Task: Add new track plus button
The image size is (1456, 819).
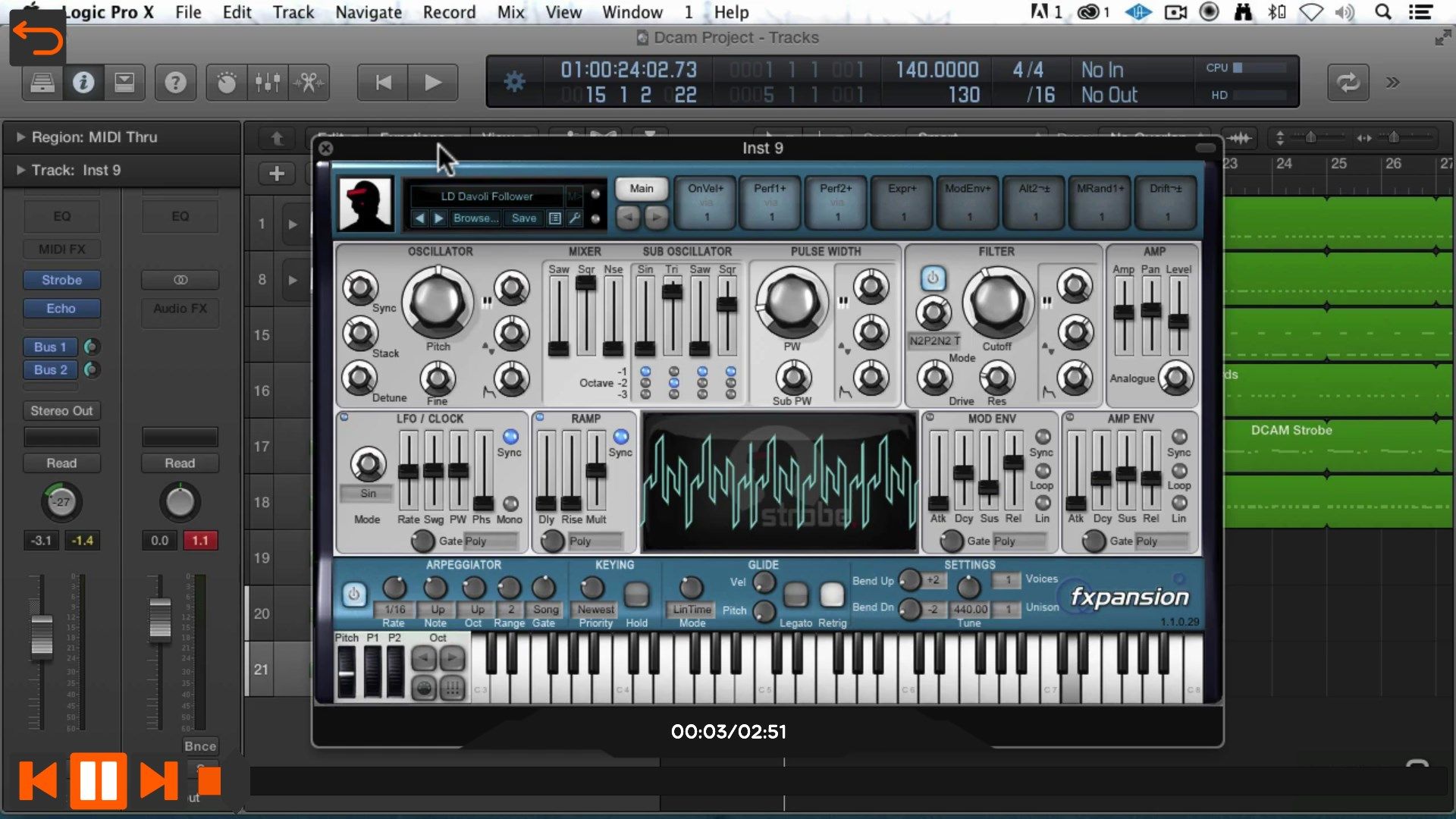Action: 277,174
